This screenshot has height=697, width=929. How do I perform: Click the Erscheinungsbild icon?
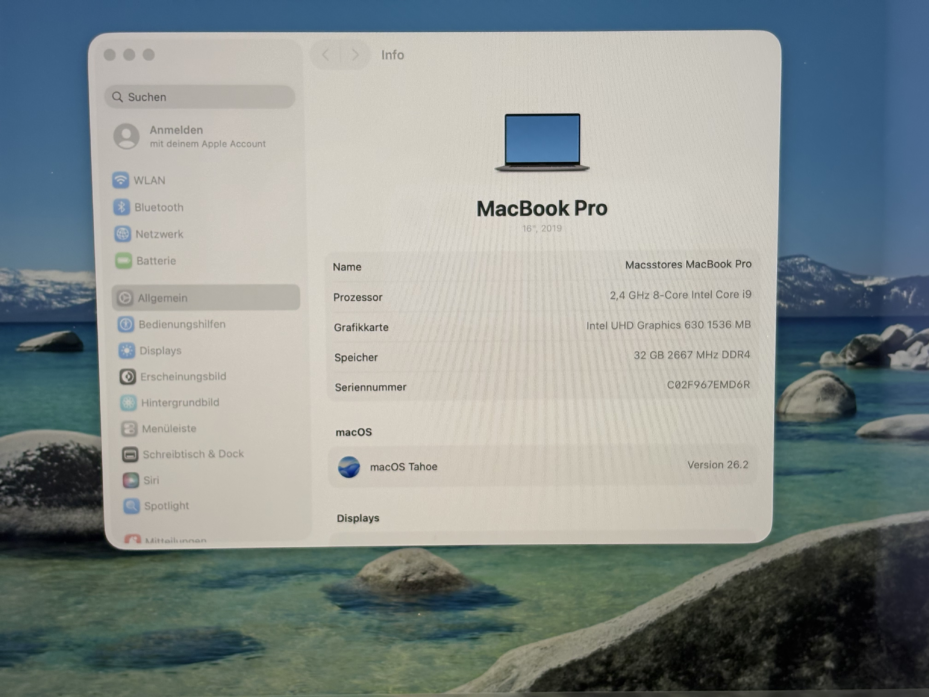[x=127, y=376]
